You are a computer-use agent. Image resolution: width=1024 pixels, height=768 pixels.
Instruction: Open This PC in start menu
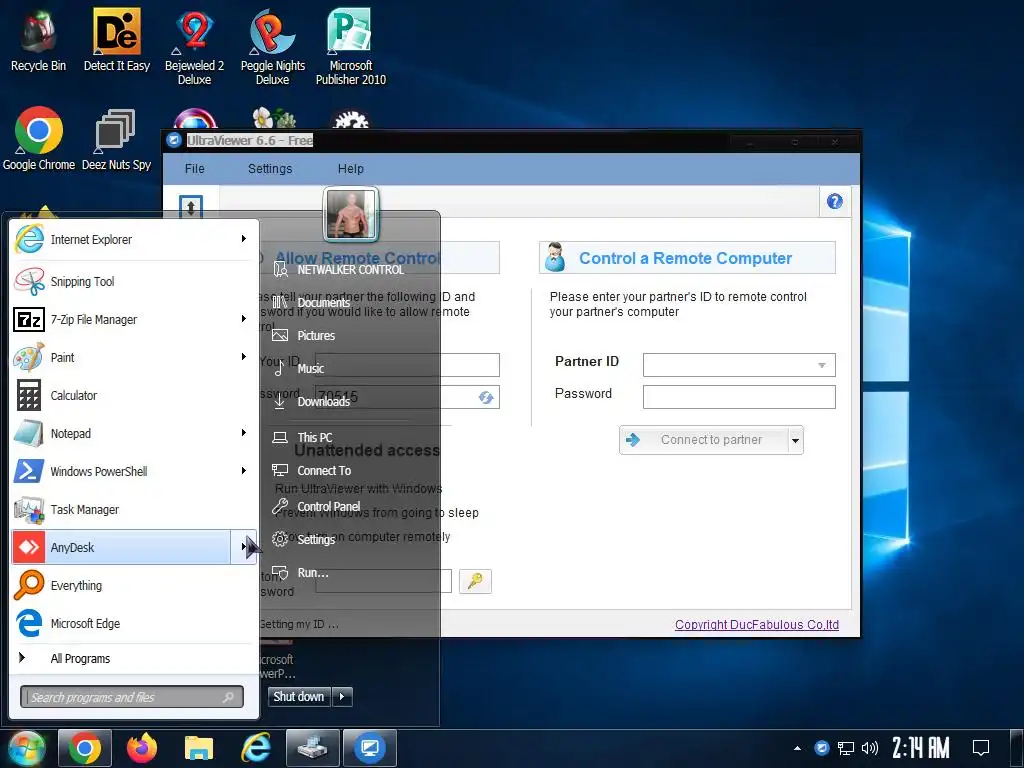coord(315,438)
